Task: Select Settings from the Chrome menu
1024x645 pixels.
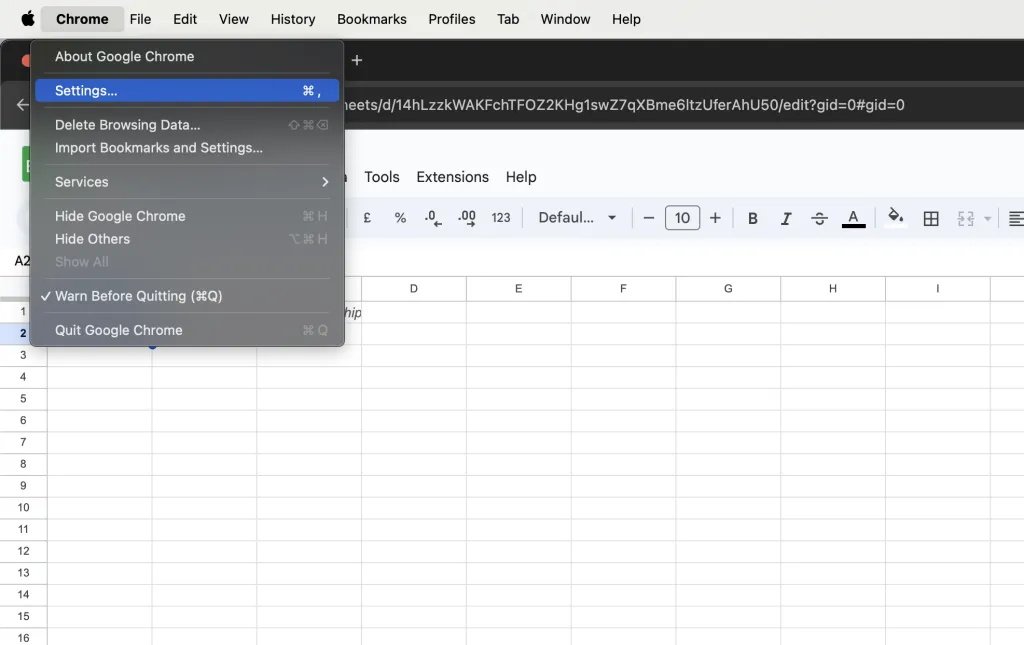Action: pos(86,90)
